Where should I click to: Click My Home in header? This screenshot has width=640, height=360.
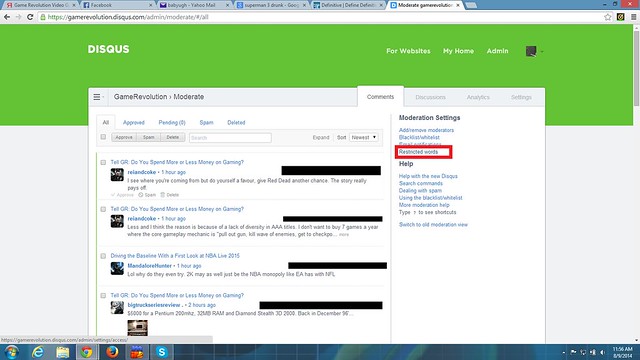pyautogui.click(x=458, y=51)
